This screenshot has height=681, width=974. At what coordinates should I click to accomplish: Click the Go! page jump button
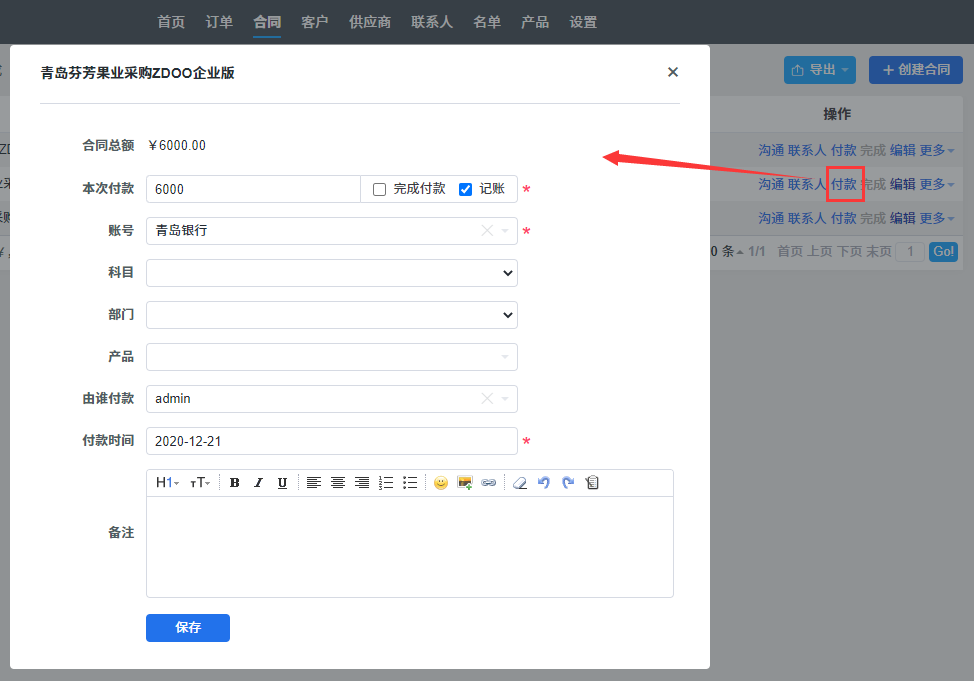943,252
